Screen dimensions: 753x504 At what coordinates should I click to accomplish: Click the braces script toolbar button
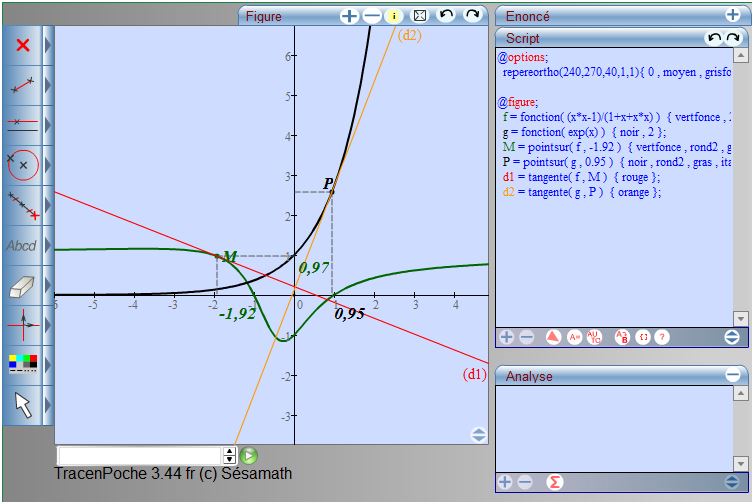(x=643, y=337)
